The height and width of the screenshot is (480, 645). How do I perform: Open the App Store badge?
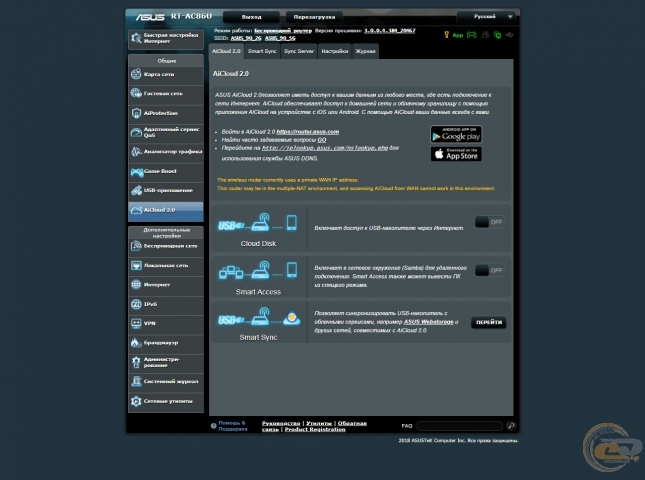(x=456, y=154)
